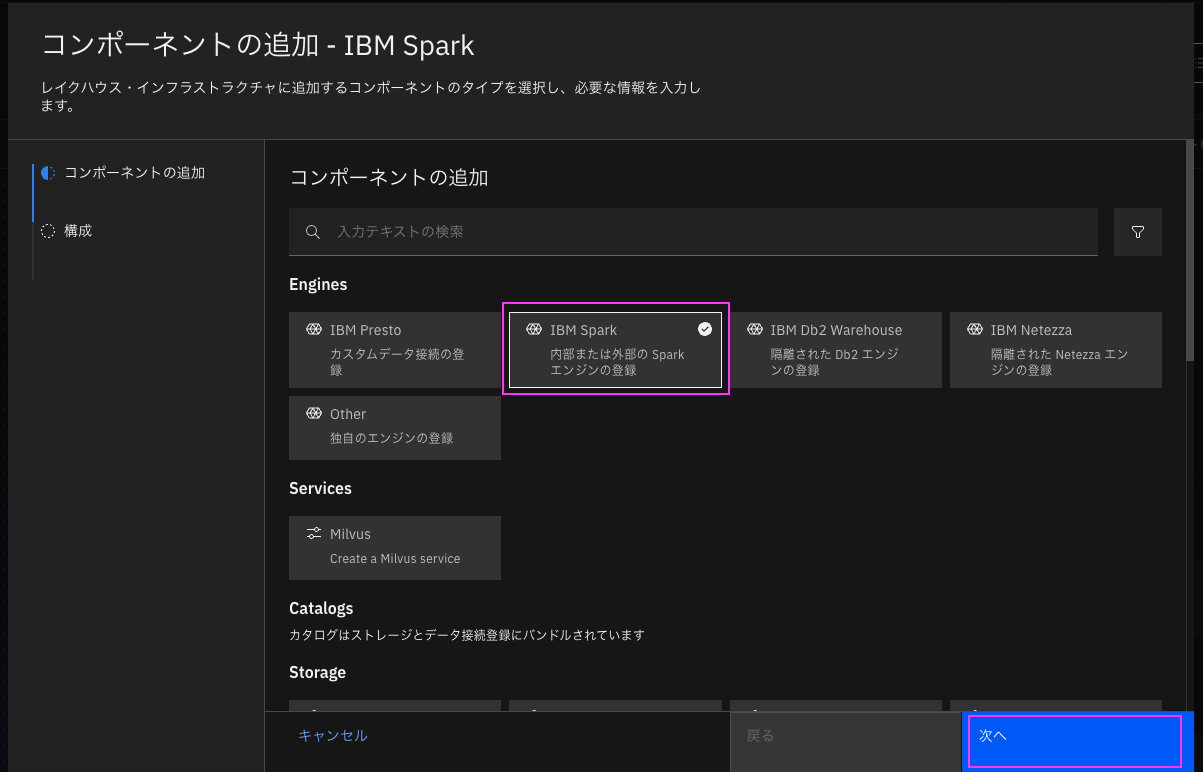
Task: Click the Catalogs section heading
Action: [x=321, y=608]
